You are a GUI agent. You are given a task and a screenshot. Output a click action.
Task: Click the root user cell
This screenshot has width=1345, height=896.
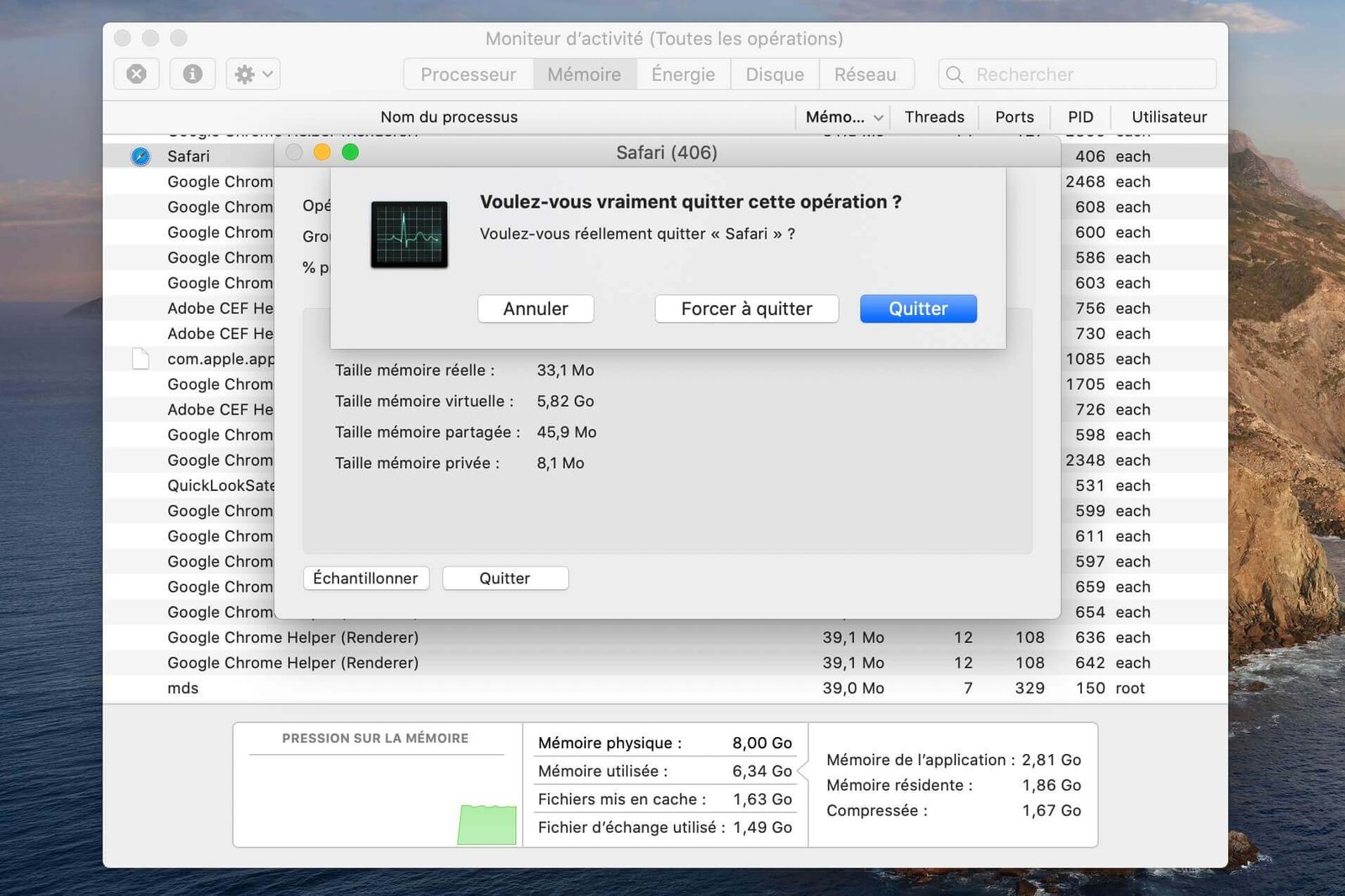click(x=1131, y=688)
